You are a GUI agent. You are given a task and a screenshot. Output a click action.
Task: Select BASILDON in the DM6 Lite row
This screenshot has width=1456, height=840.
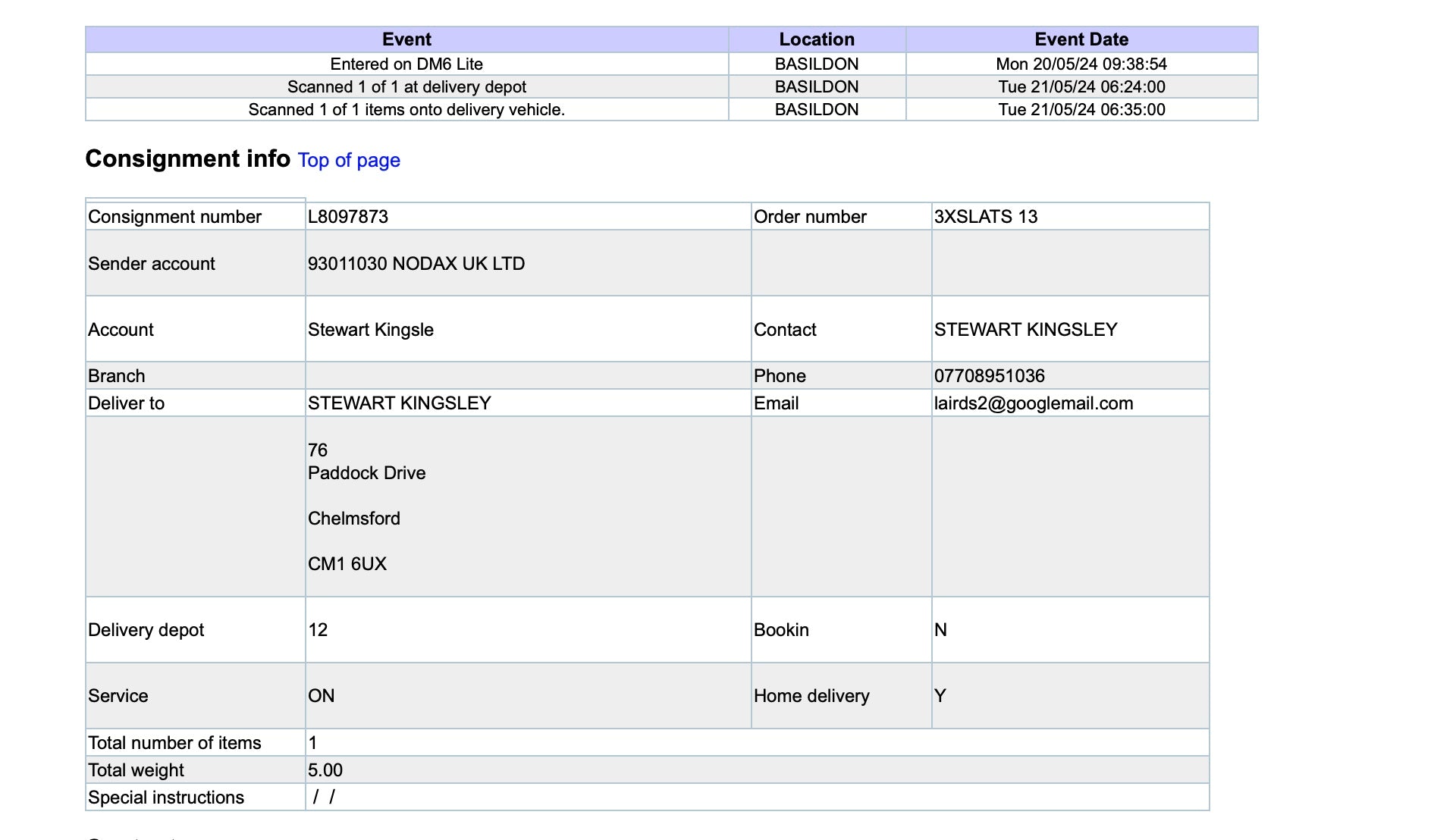pyautogui.click(x=817, y=64)
